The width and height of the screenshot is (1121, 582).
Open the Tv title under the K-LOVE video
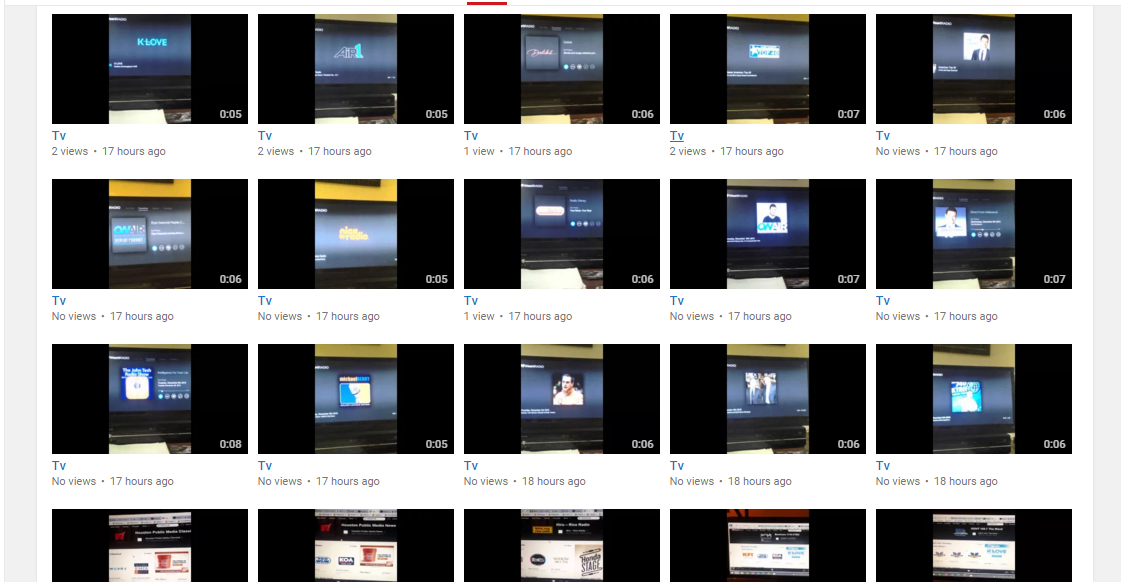coord(59,136)
